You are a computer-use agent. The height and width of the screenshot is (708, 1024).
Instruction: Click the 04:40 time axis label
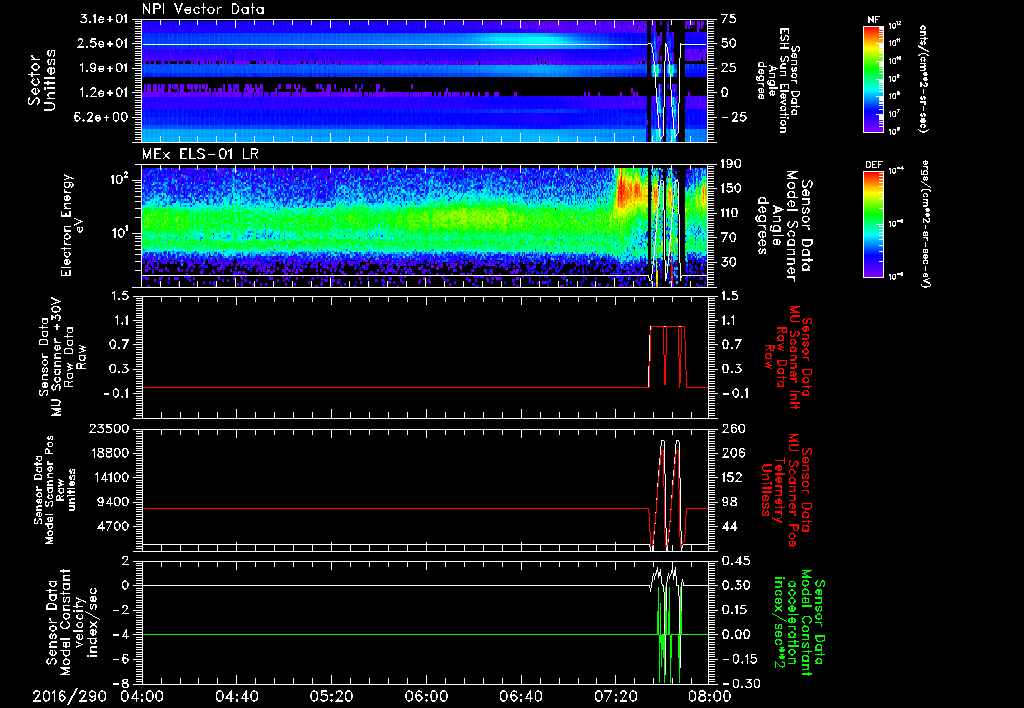point(236,695)
